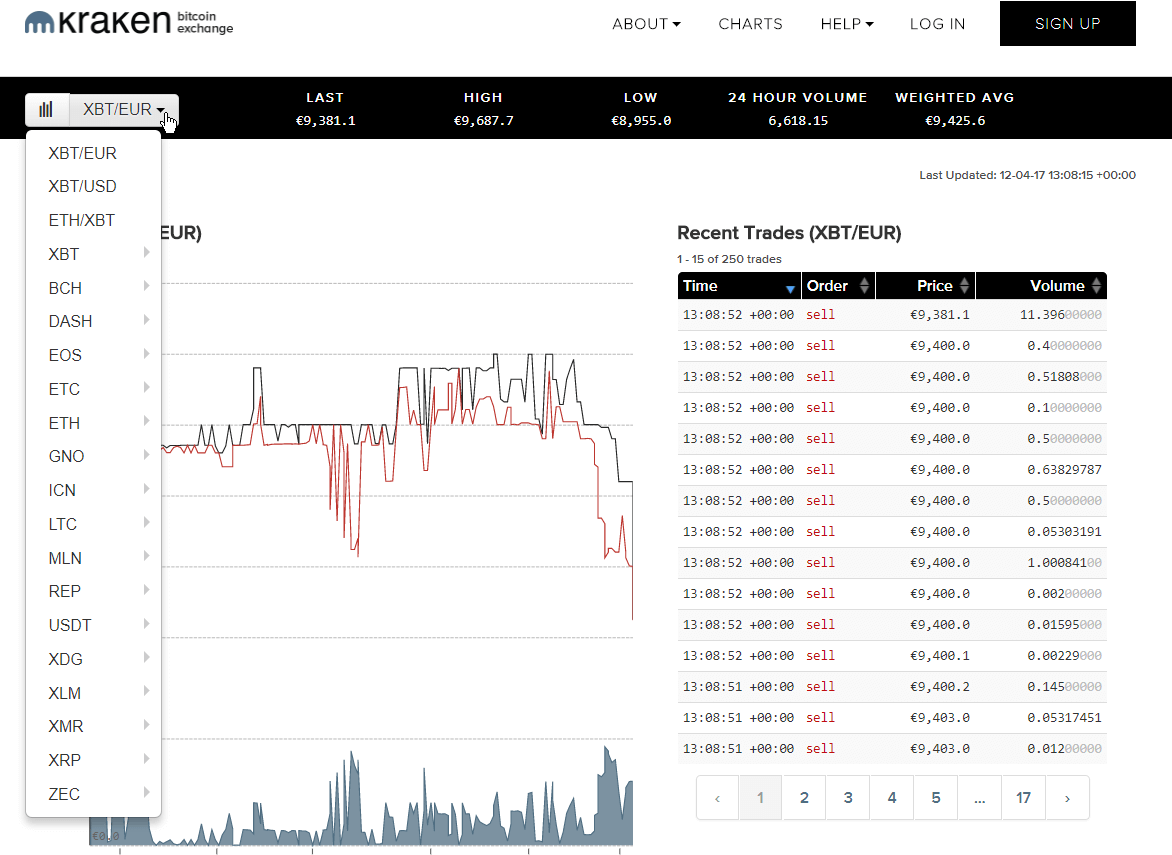
Task: Expand the XMR submenu
Action: [93, 726]
